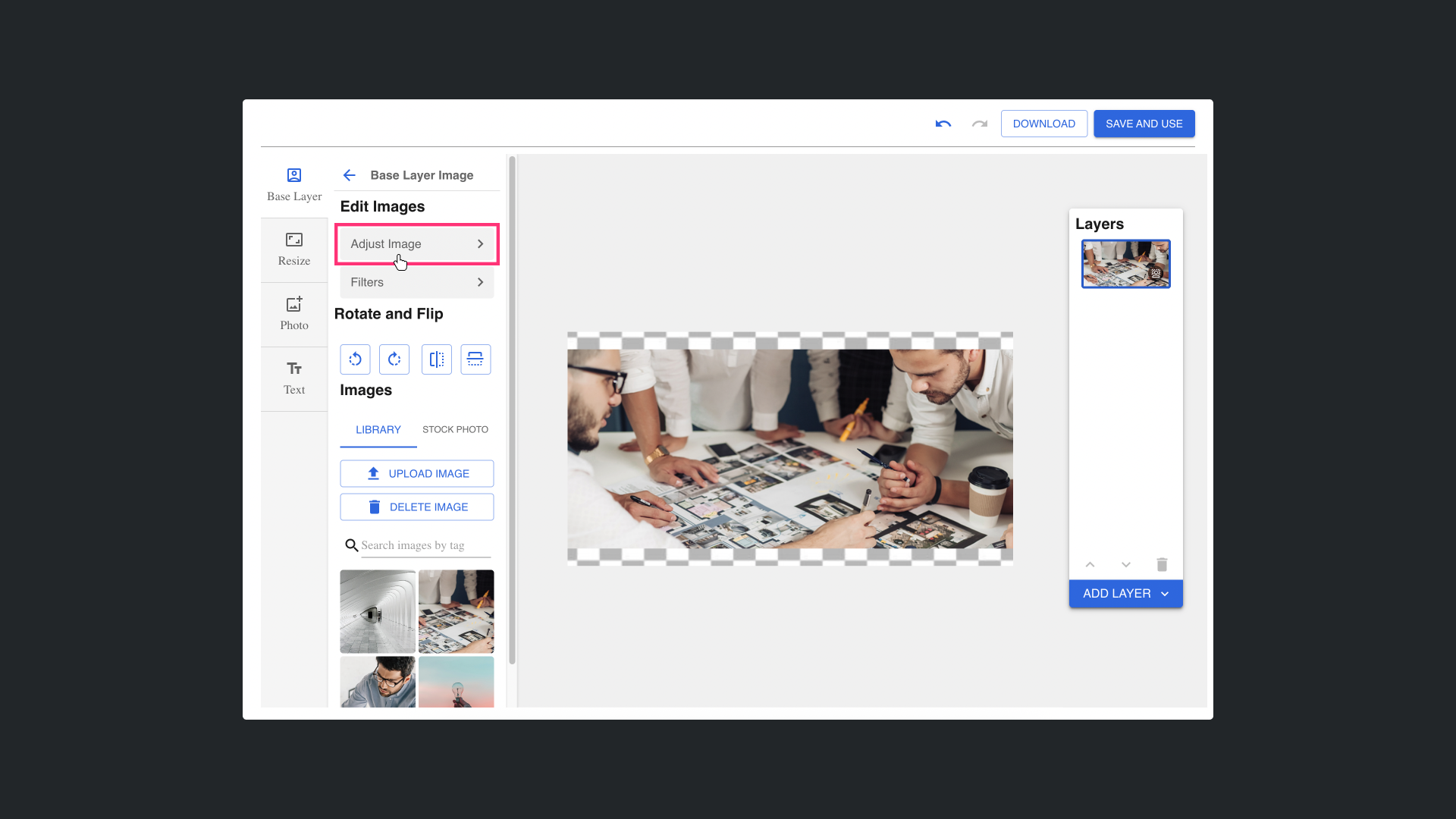
Task: Delete layer using trash icon in Layers panel
Action: (x=1162, y=565)
